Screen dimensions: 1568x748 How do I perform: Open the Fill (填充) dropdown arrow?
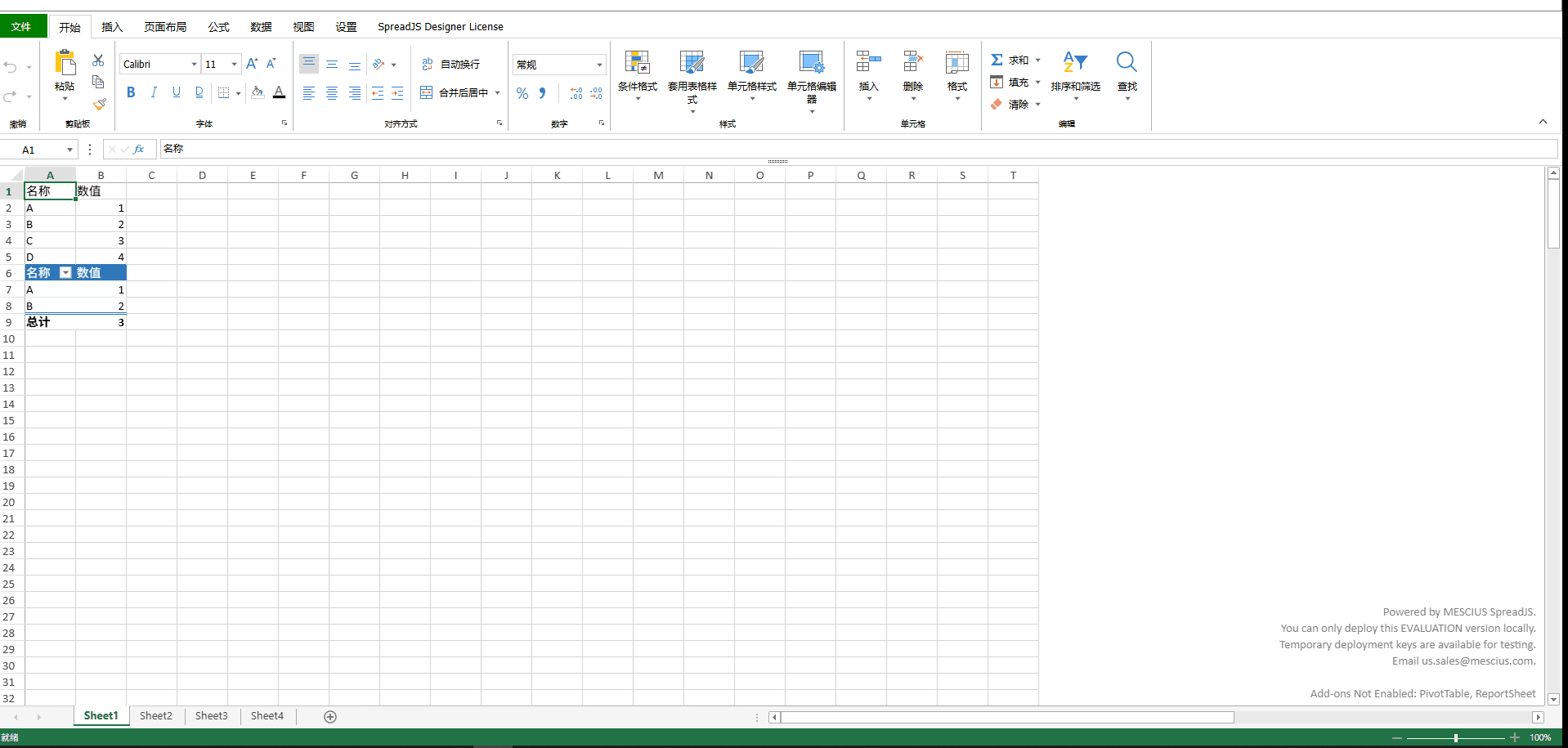[x=1038, y=82]
